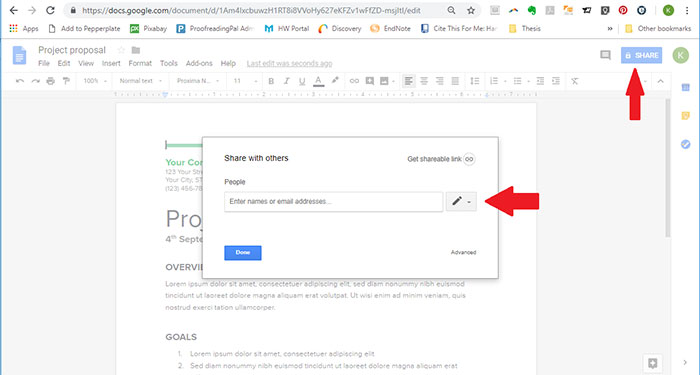Open the numbered list dropdown

[x=505, y=81]
